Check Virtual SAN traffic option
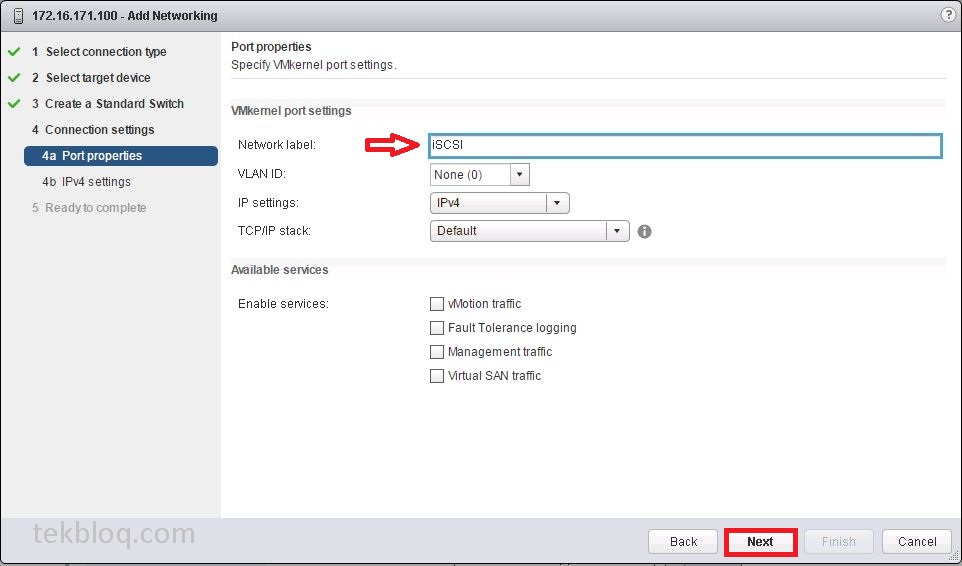This screenshot has height=566, width=962. pyautogui.click(x=437, y=376)
